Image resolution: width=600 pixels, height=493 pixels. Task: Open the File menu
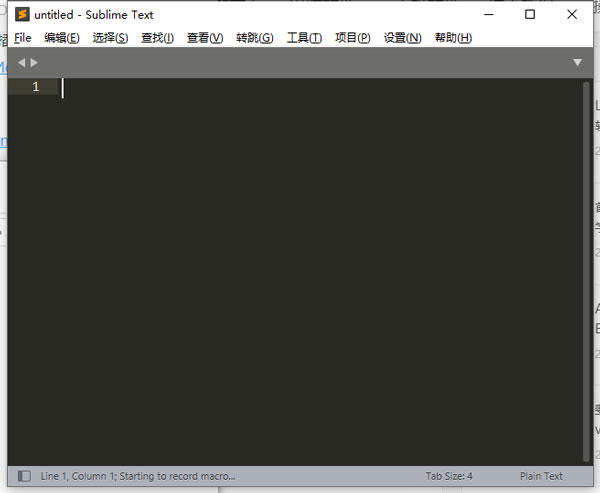coord(23,38)
